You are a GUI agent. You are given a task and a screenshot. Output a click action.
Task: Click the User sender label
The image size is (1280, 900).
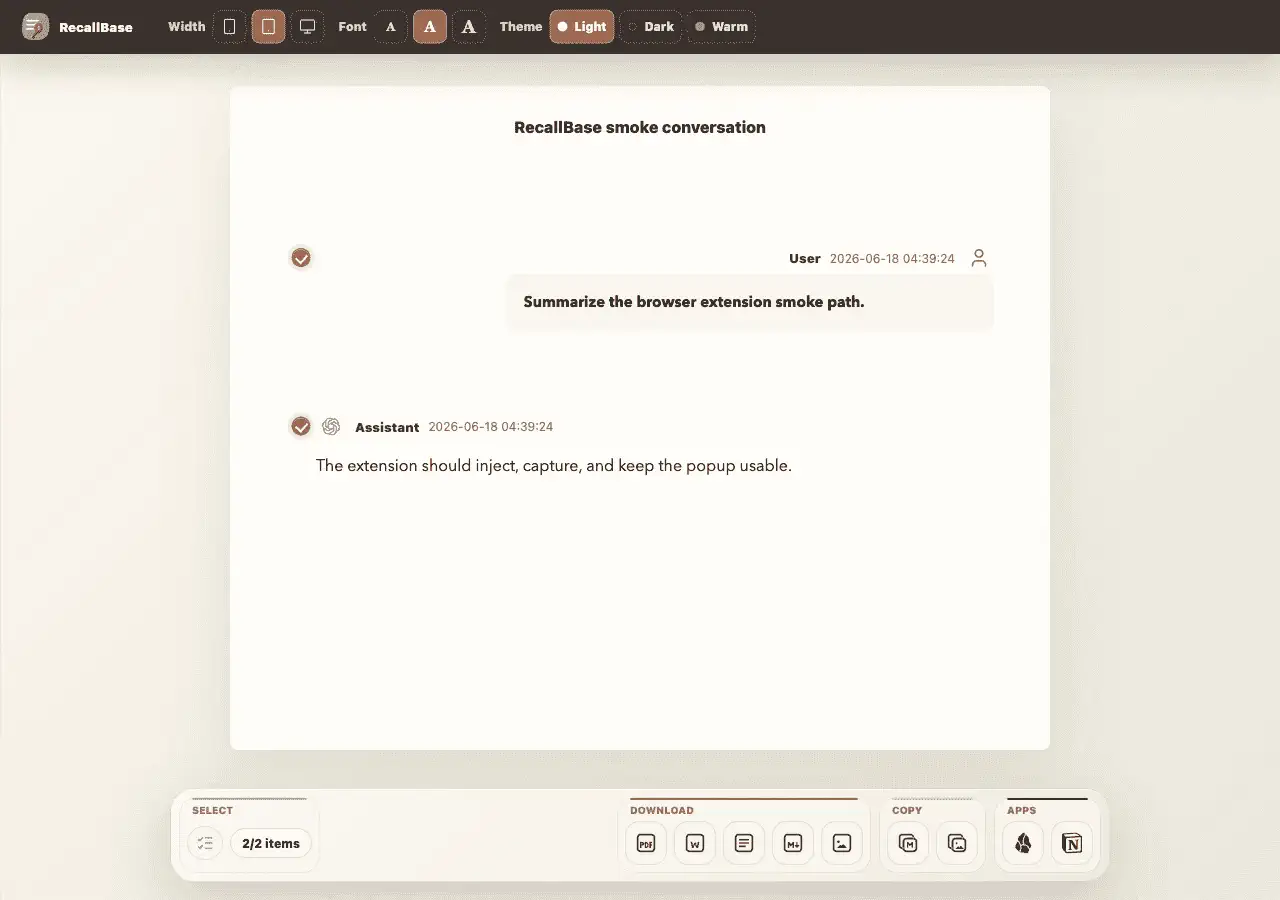(805, 258)
